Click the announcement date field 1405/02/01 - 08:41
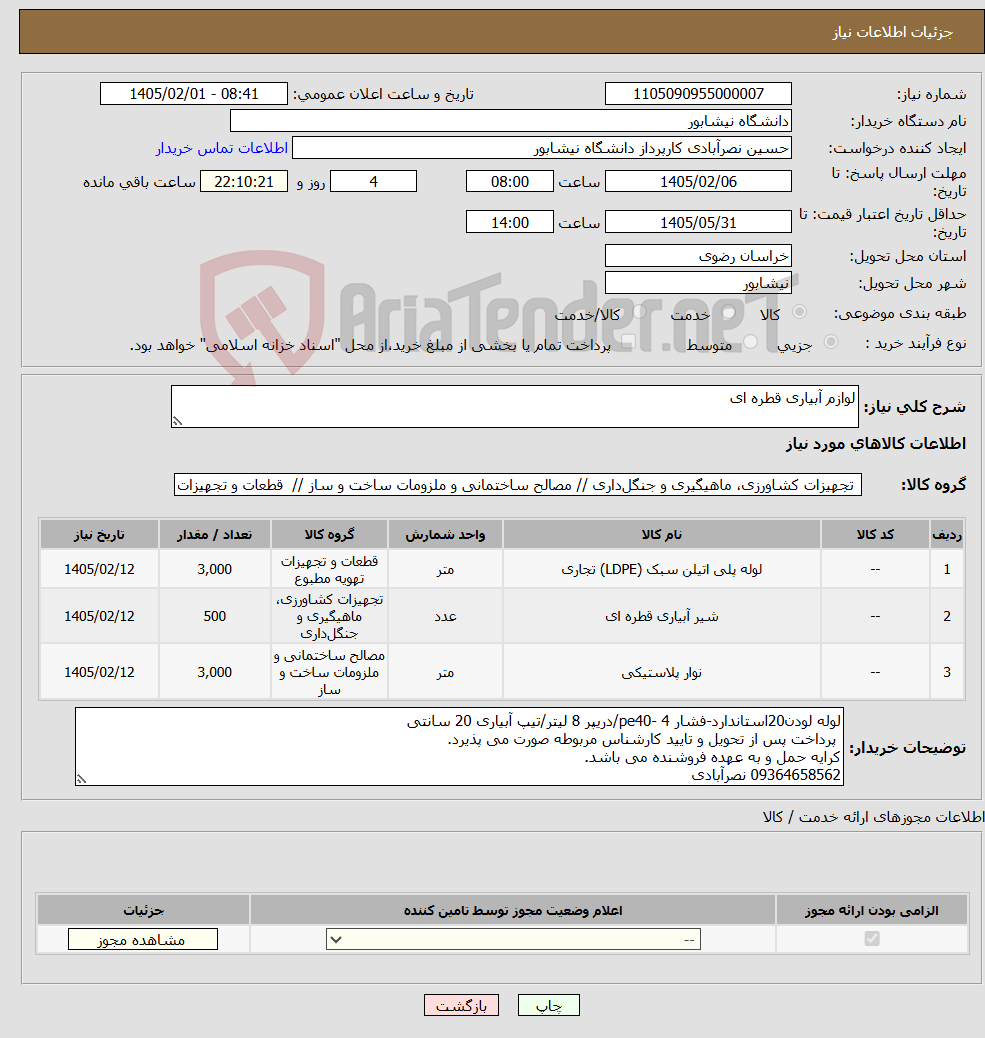The image size is (985, 1038). click(194, 93)
